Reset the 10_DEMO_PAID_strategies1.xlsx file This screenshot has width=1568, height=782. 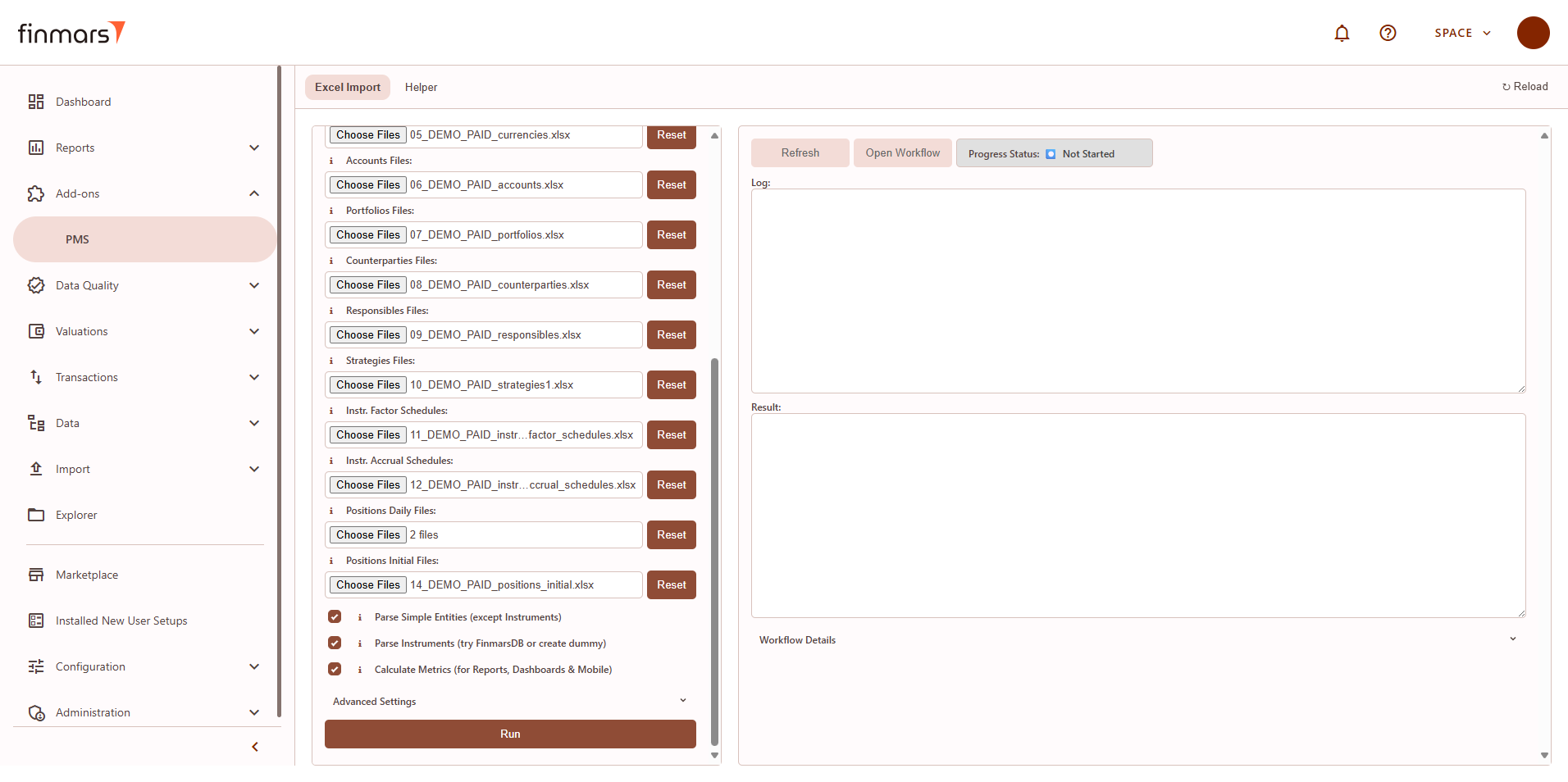[x=672, y=384]
